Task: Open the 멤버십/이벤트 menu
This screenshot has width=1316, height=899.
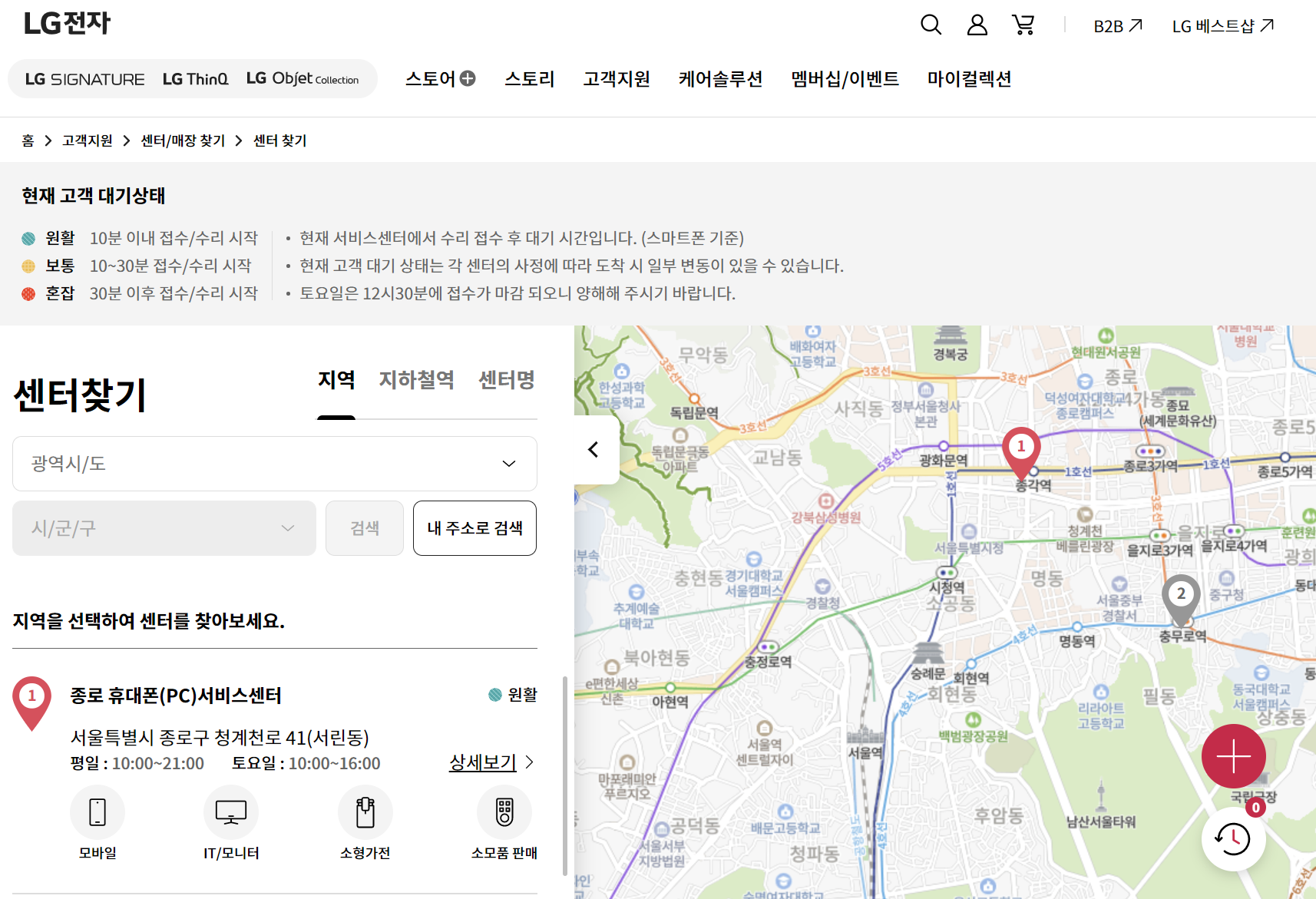Action: [845, 78]
